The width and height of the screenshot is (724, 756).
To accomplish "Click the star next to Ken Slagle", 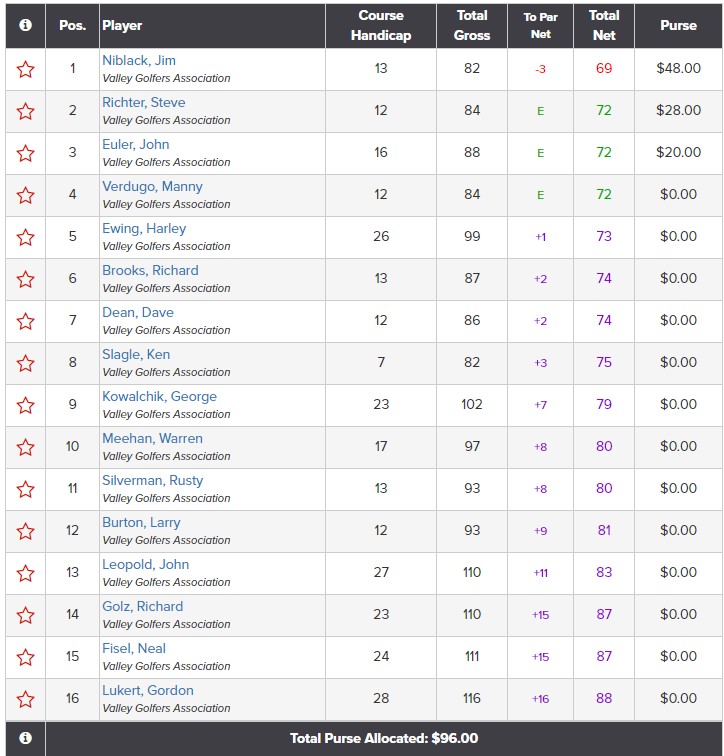I will (x=25, y=363).
